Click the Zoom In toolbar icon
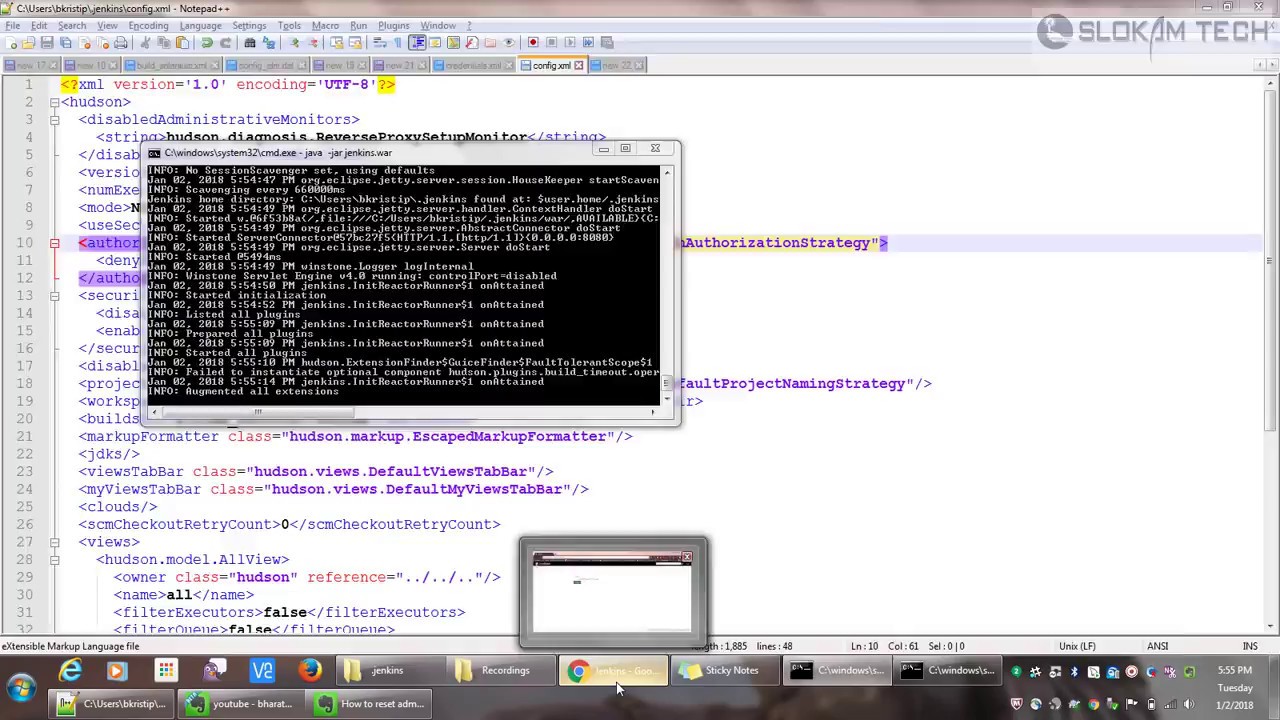The image size is (1280, 720). click(294, 43)
